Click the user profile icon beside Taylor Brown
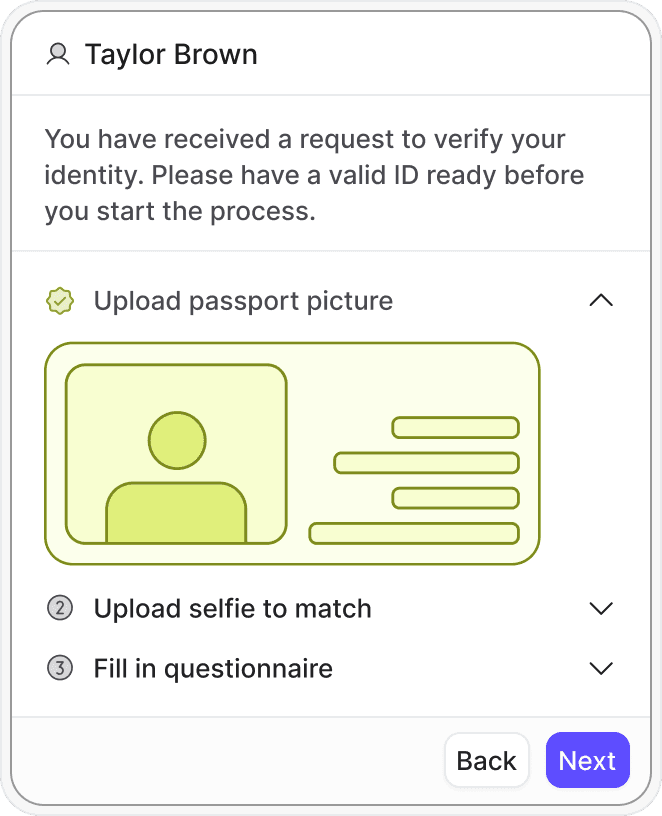The image size is (662, 816). coord(58,54)
